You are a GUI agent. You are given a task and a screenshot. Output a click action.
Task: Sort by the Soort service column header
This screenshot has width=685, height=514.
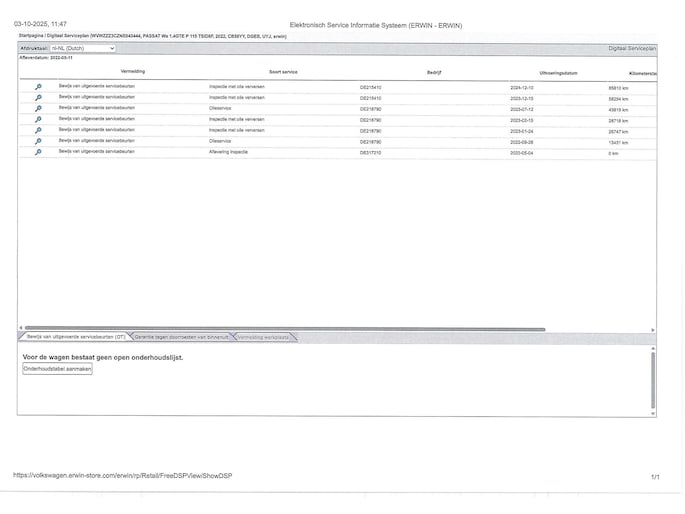[283, 73]
